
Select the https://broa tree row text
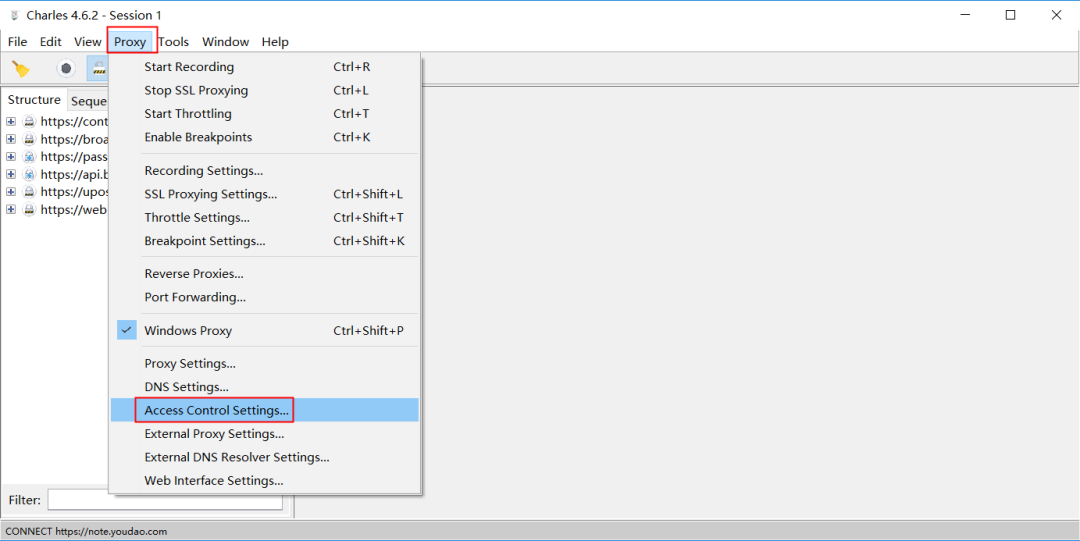coord(74,139)
